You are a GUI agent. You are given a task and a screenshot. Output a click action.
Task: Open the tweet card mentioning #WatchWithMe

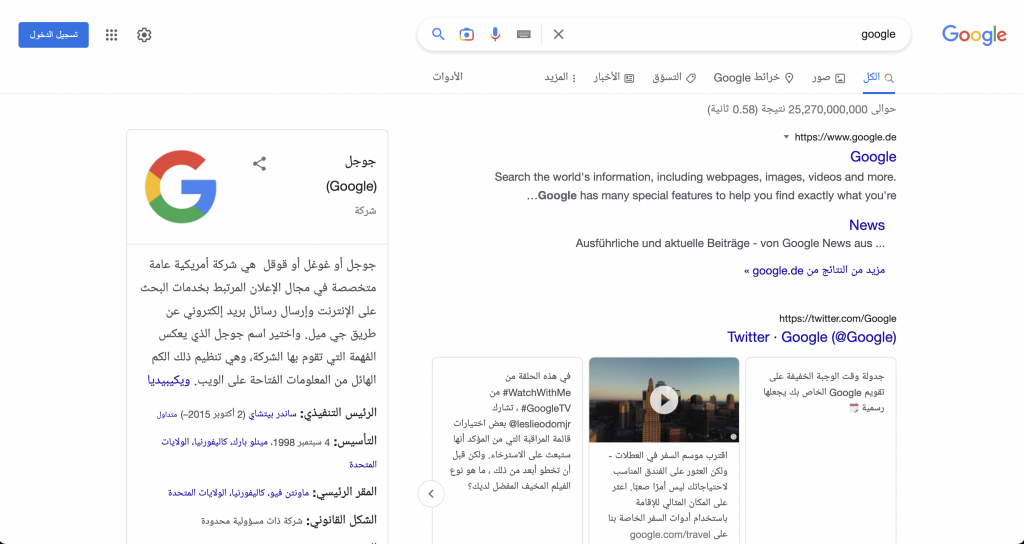(507, 451)
